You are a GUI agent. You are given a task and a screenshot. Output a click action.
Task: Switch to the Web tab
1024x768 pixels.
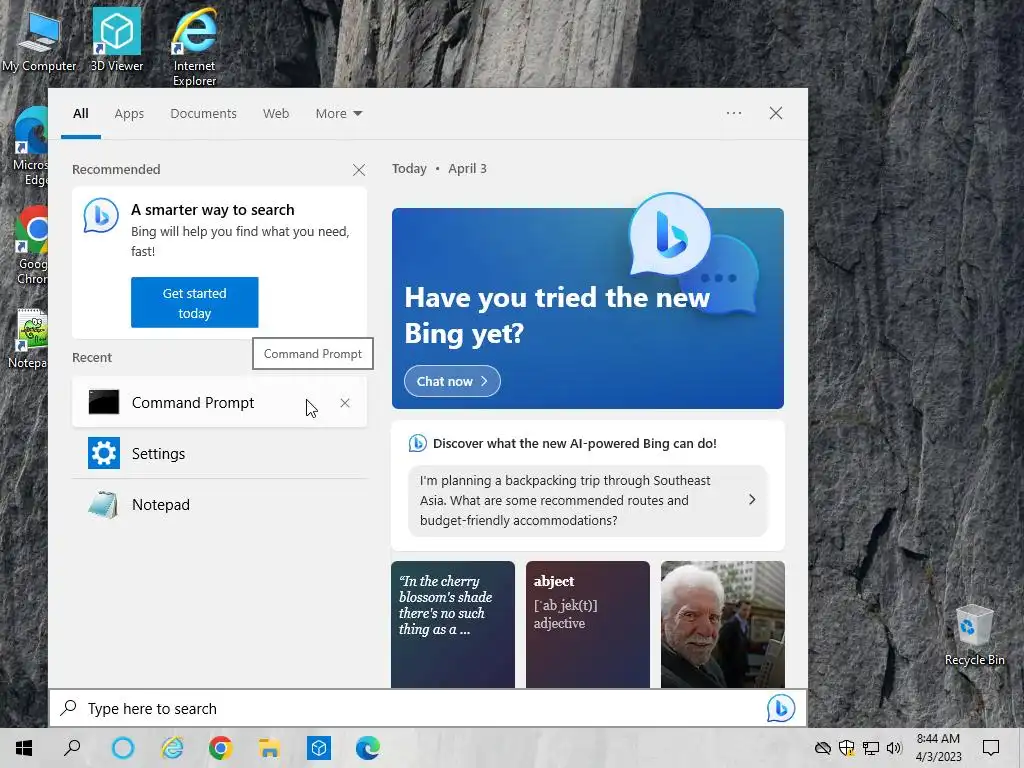point(276,114)
